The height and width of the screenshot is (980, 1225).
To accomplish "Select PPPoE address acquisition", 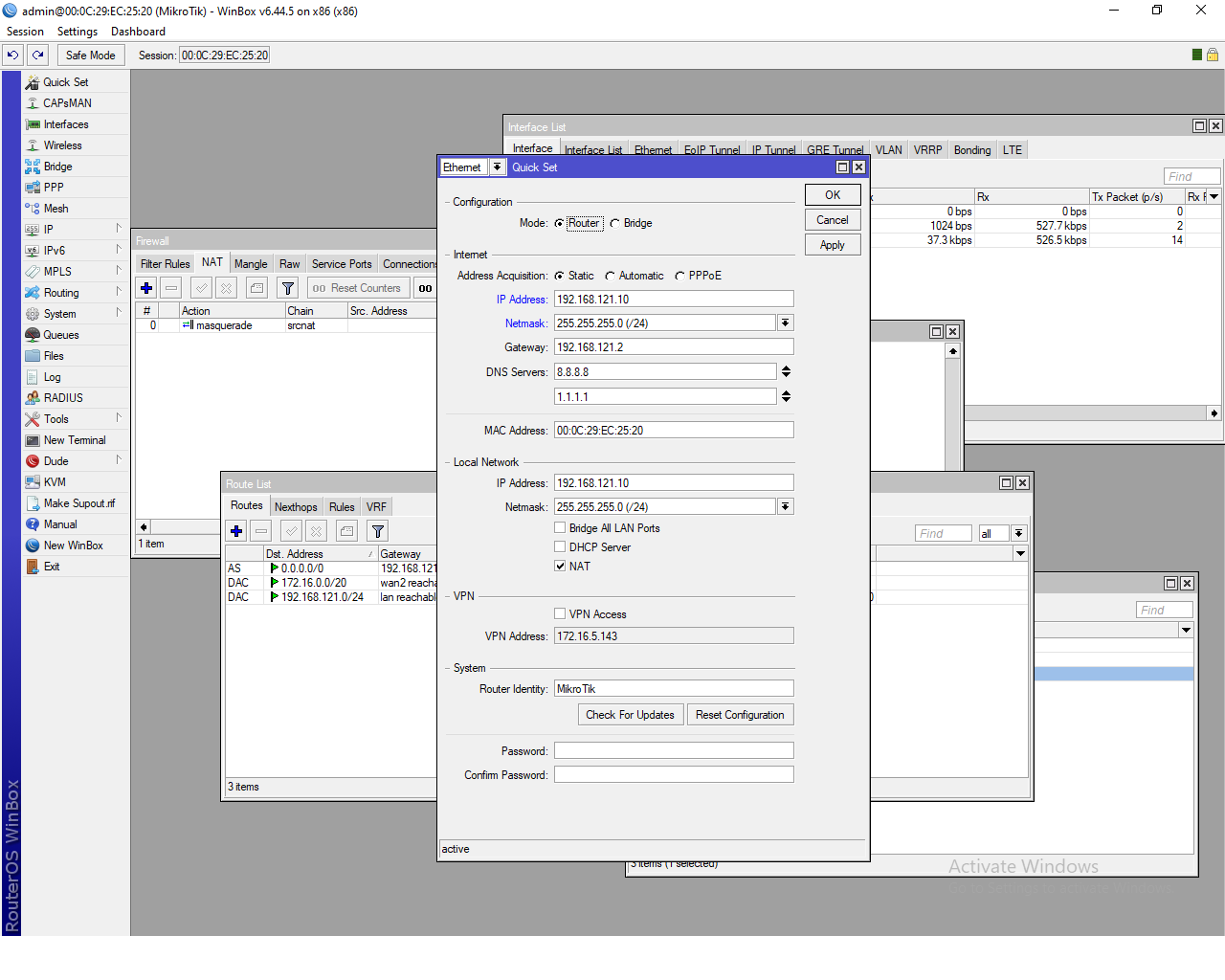I will (679, 277).
